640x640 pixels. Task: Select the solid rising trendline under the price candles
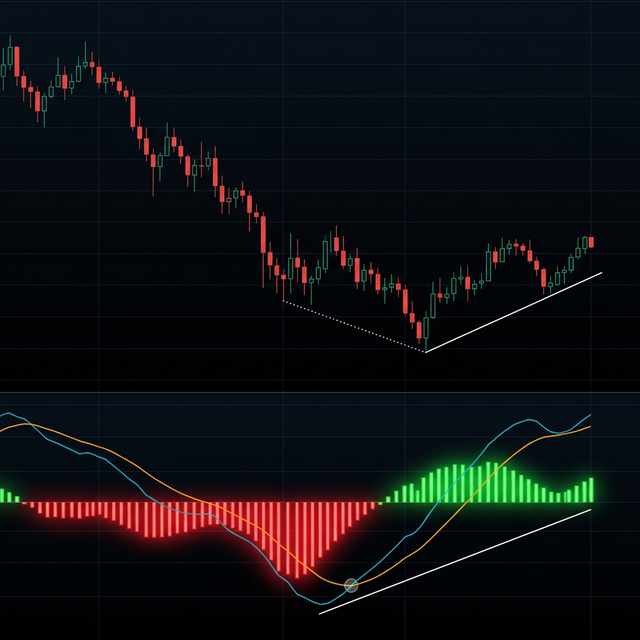point(514,312)
